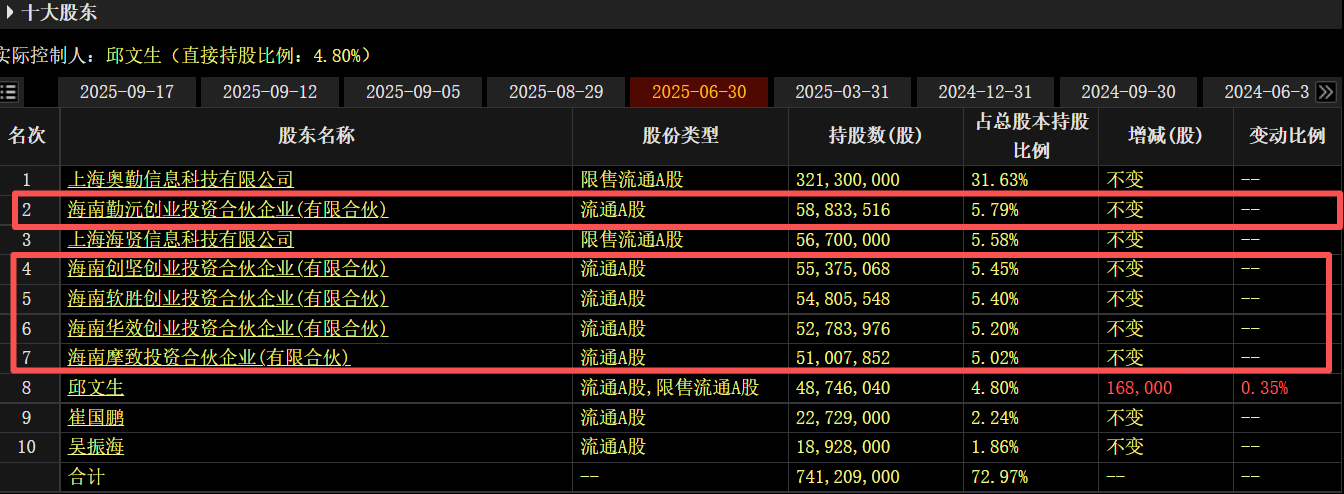Click the red 0.35% change ratio
Screen dimensions: 1344x494
(1265, 387)
